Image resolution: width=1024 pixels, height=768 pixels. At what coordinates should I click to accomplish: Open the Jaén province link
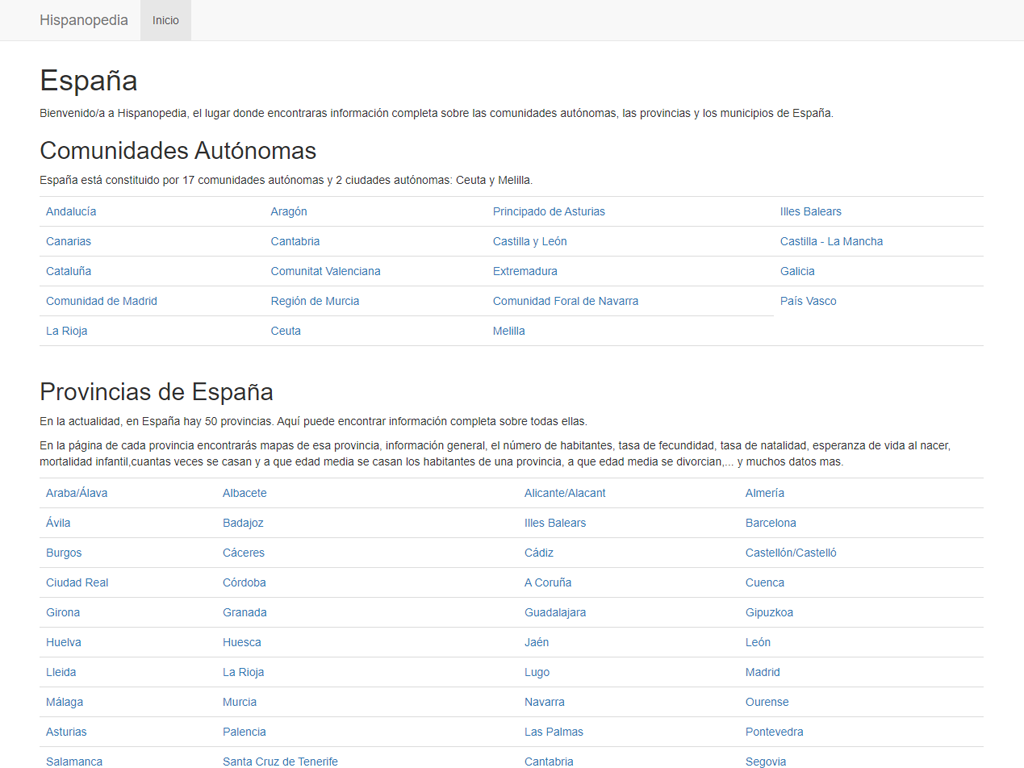point(536,644)
